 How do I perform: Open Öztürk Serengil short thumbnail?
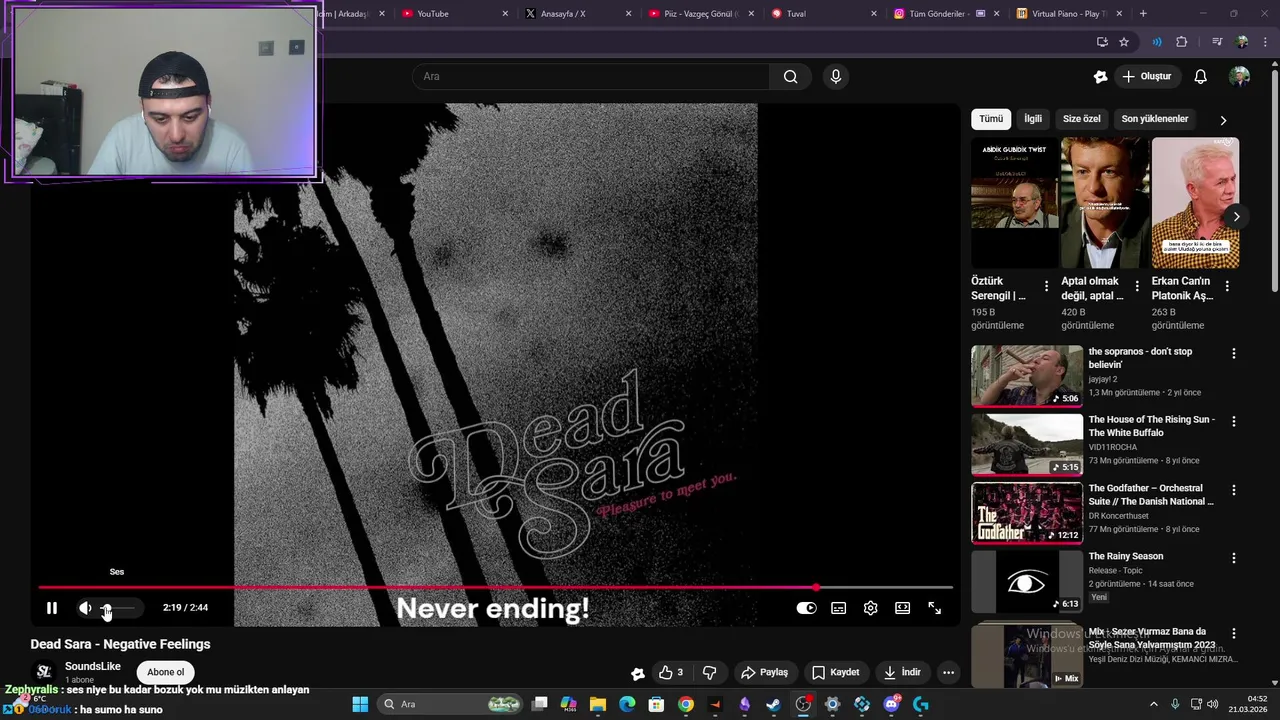[1015, 203]
